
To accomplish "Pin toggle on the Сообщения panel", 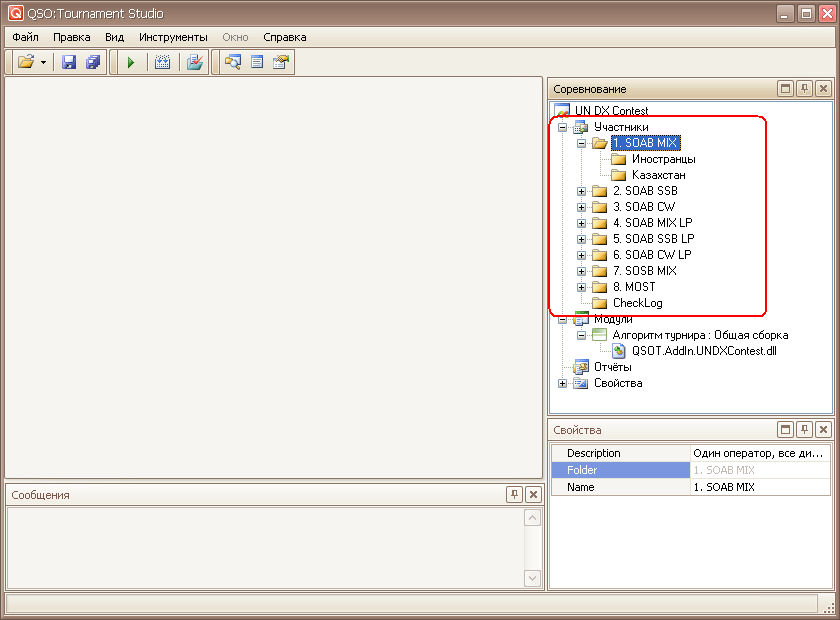I will click(514, 494).
